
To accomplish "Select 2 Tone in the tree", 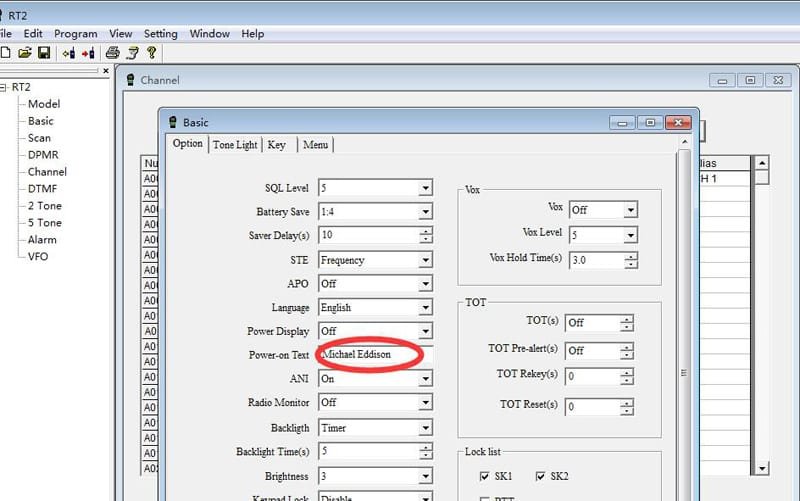I will (44, 206).
